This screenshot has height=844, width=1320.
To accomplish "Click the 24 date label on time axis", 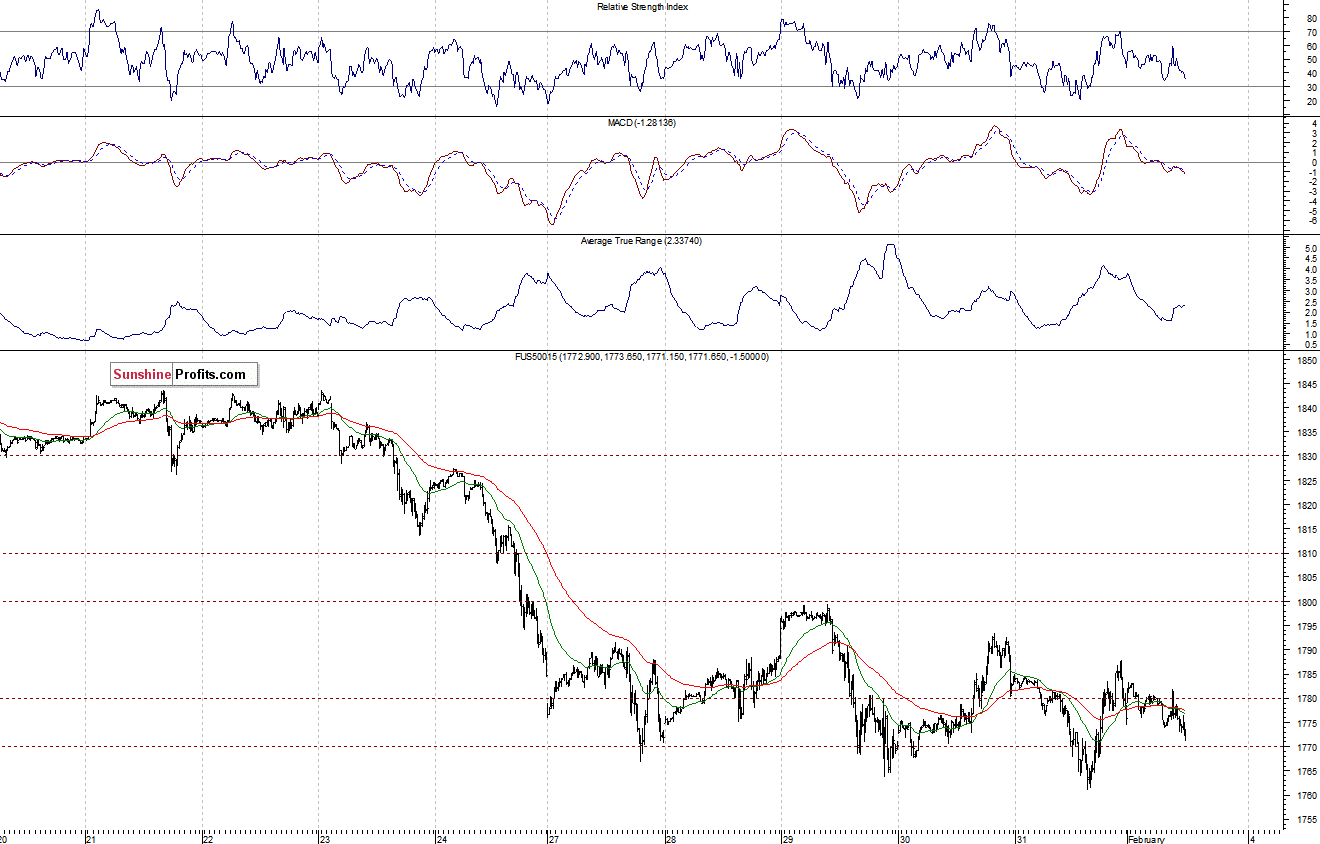I will [442, 839].
